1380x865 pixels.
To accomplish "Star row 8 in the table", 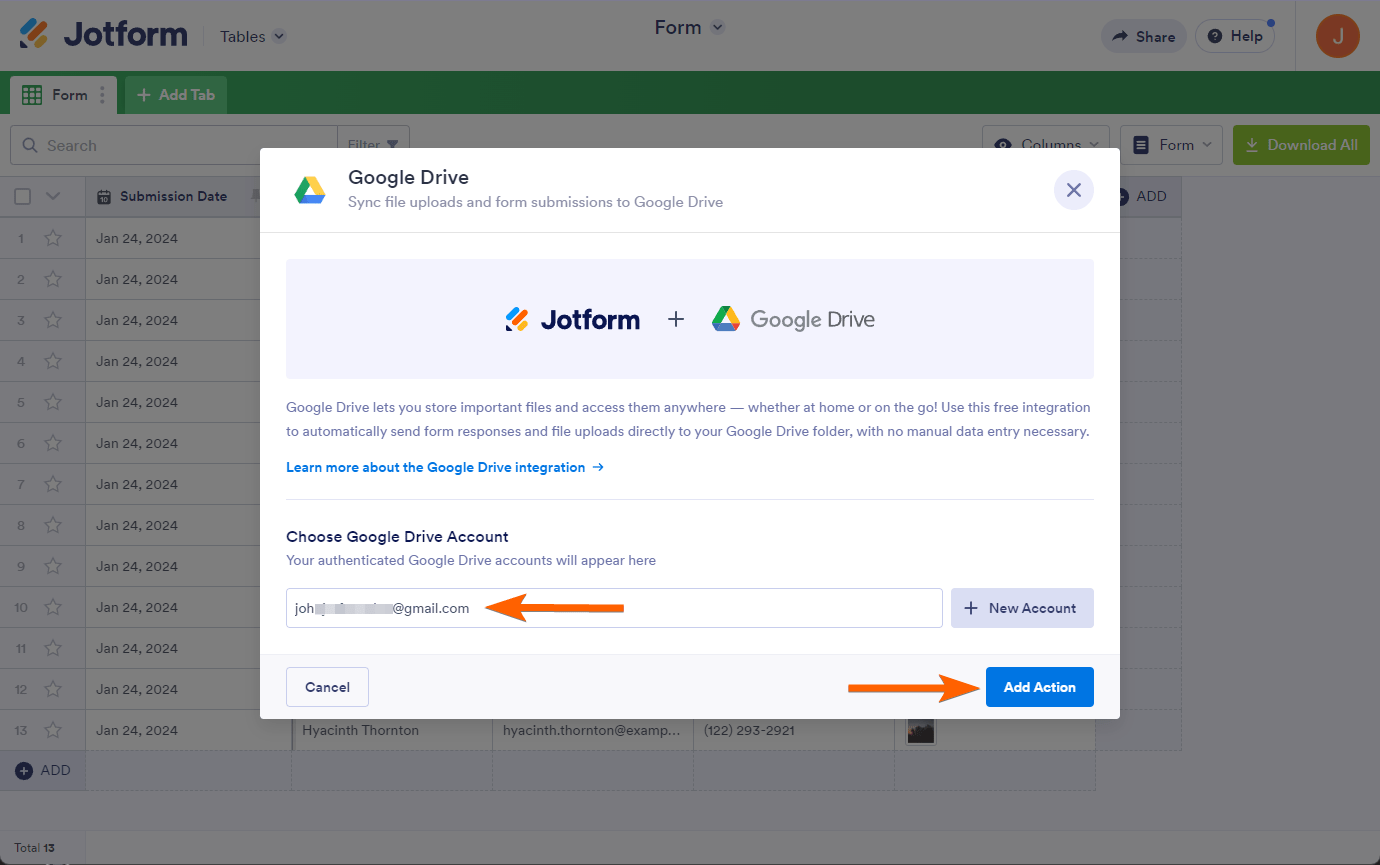I will coord(53,525).
